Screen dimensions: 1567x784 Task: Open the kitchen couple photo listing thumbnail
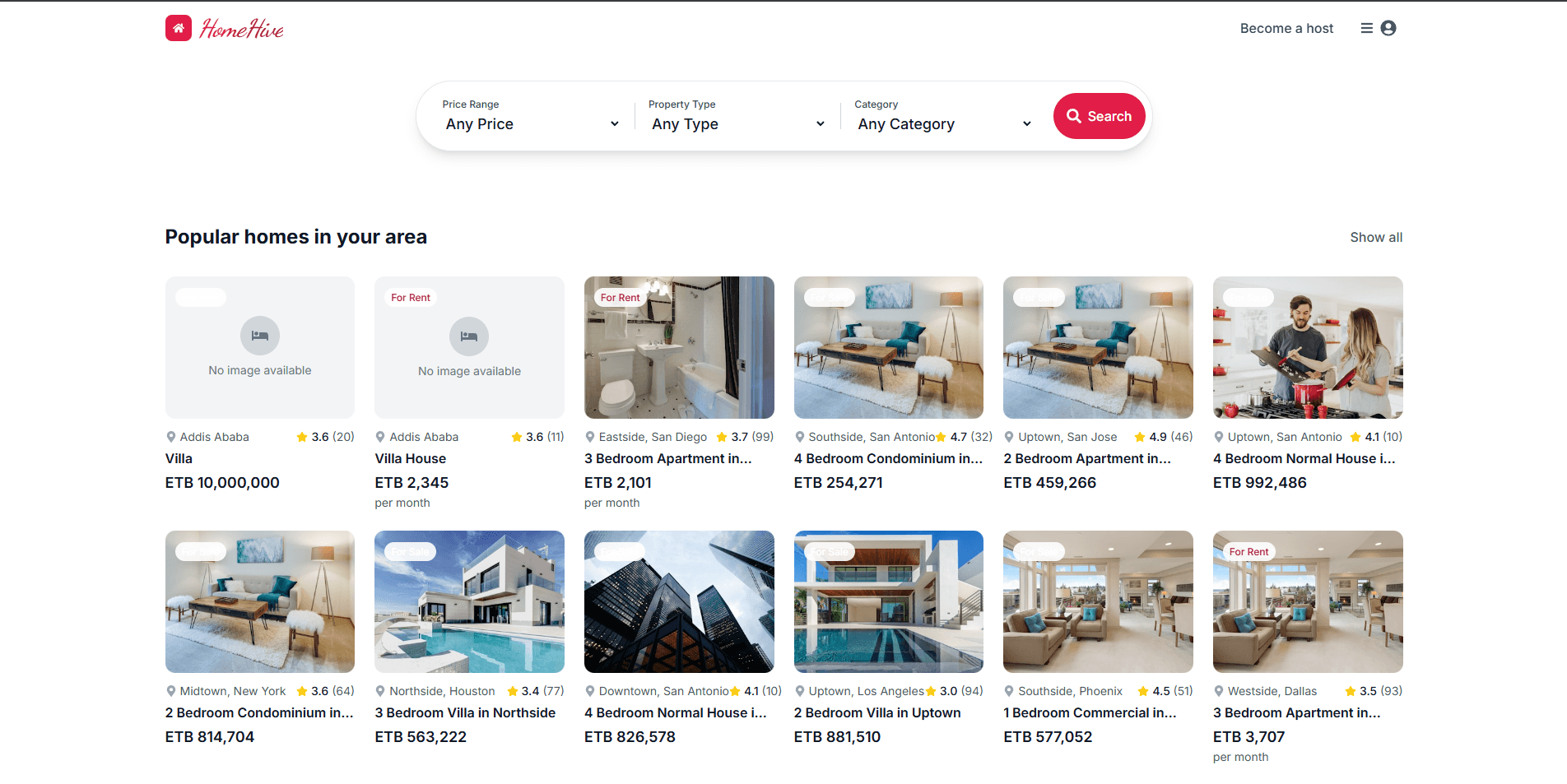tap(1308, 347)
